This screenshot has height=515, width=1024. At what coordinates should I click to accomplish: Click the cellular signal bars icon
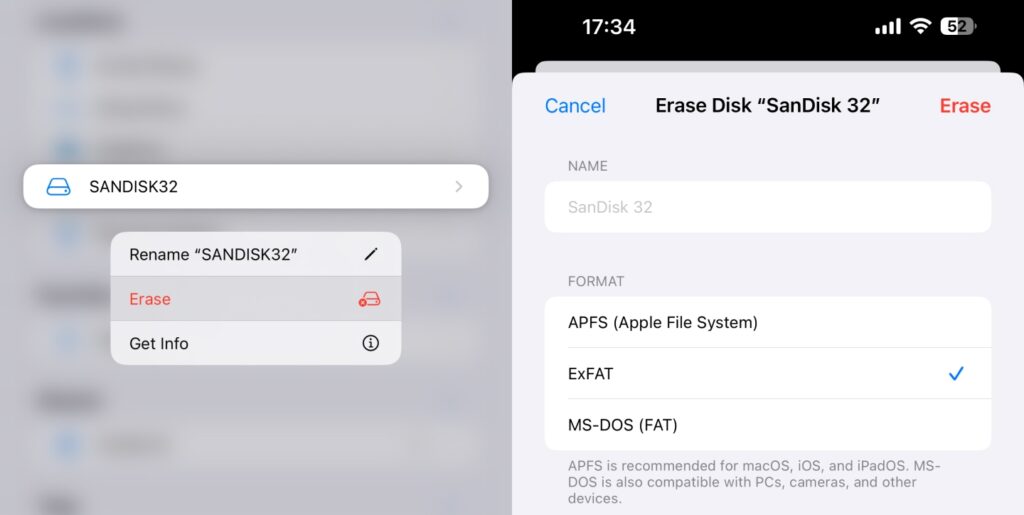point(888,27)
